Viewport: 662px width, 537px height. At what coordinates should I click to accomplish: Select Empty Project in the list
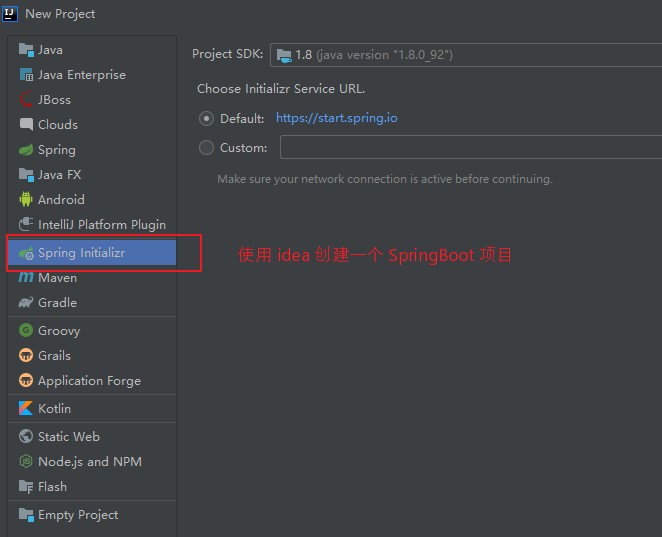[x=77, y=515]
